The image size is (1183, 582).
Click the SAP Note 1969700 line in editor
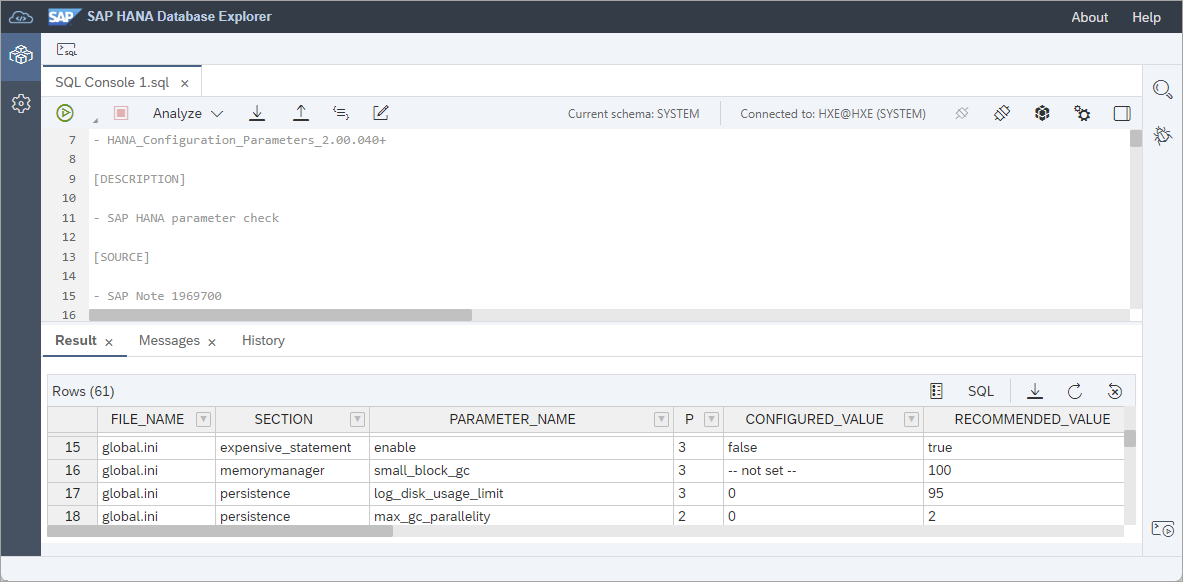158,296
